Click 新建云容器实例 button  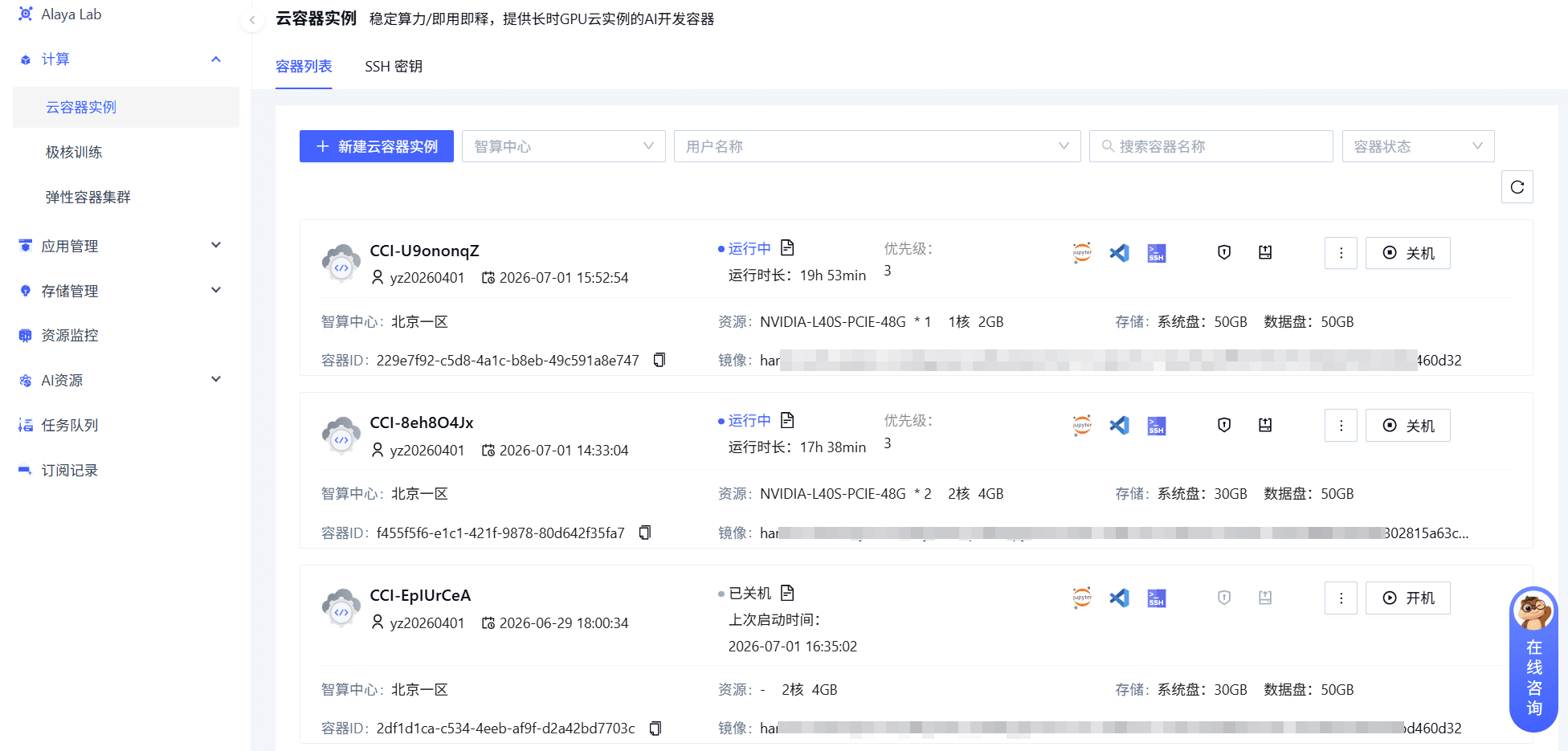point(377,146)
